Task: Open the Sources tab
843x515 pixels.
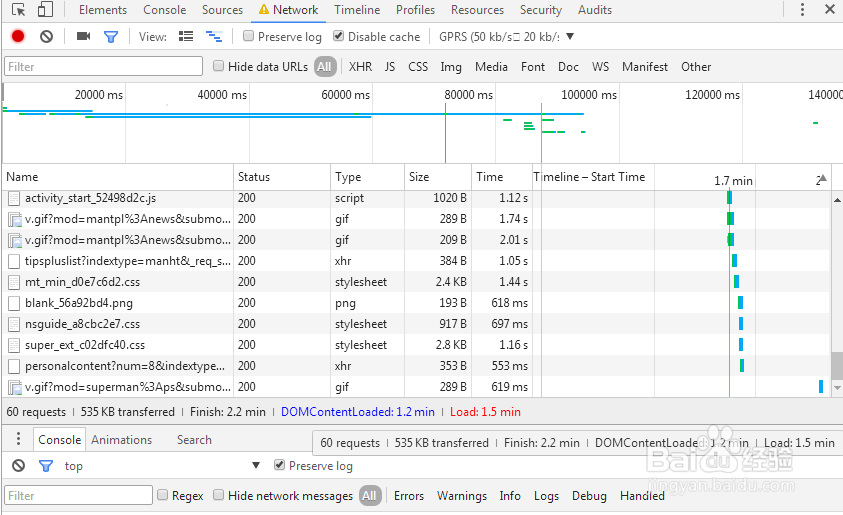Action: [222, 10]
